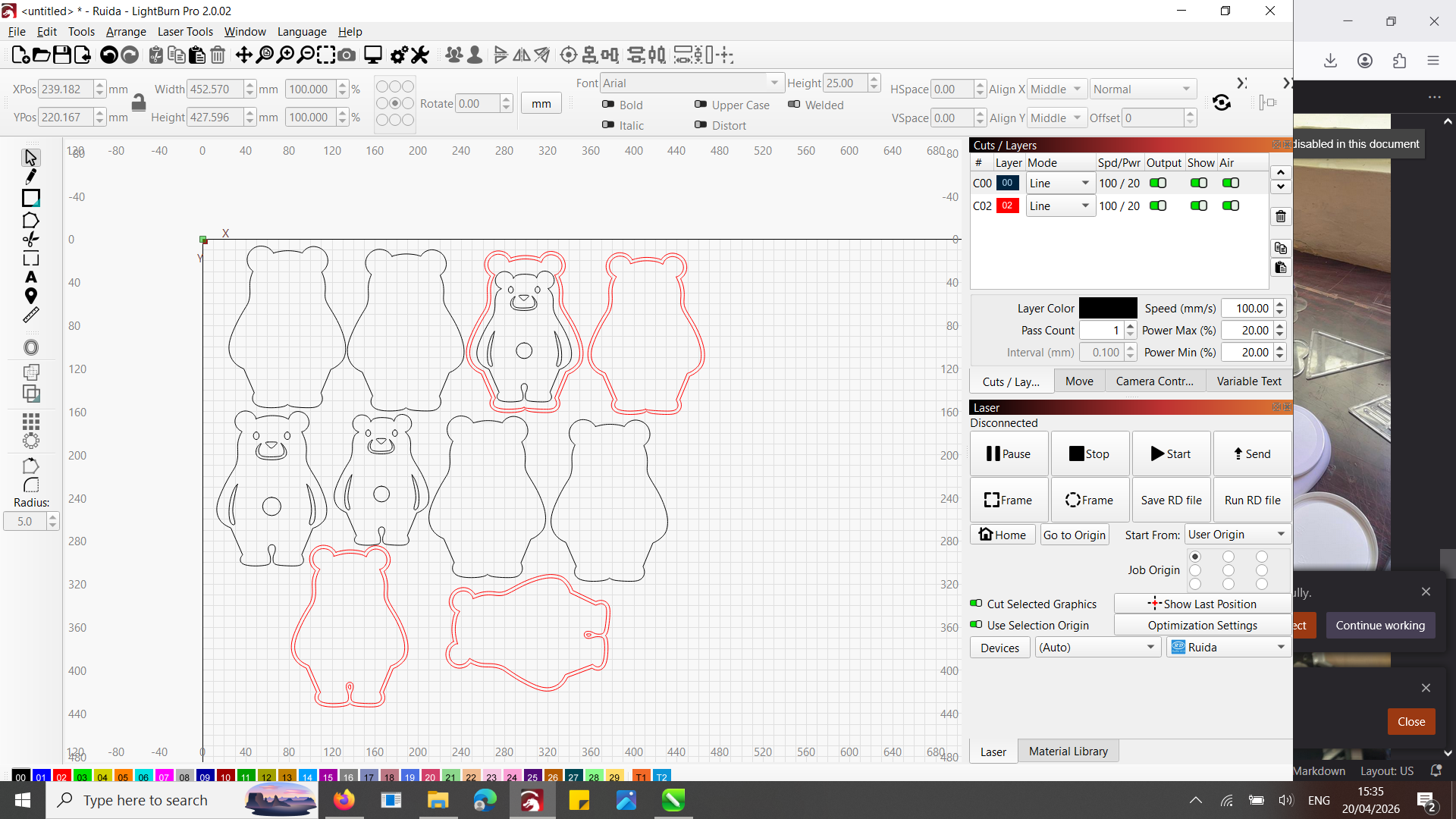Click the Layer Color black swatch

click(1107, 309)
